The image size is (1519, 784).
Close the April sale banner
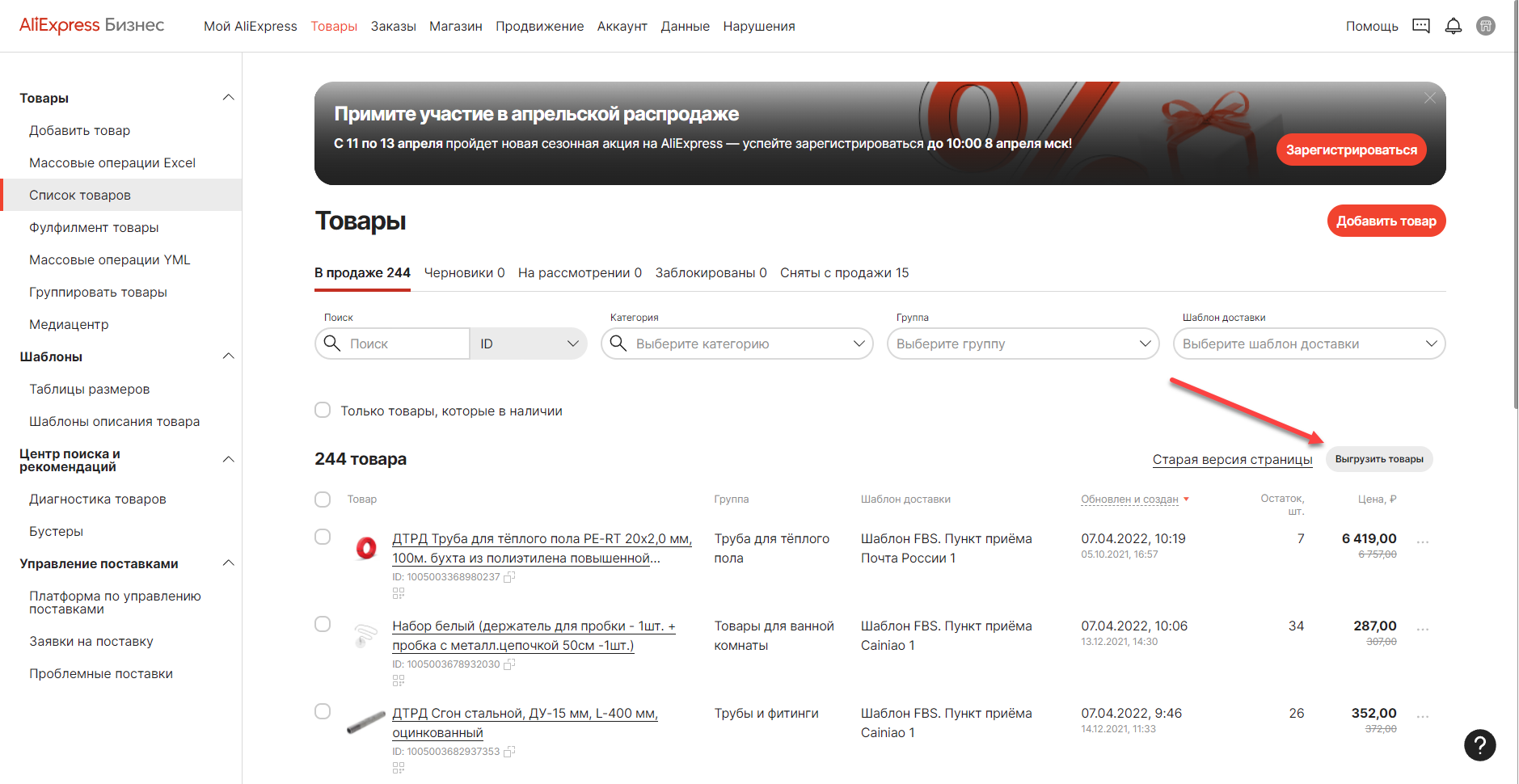point(1430,98)
